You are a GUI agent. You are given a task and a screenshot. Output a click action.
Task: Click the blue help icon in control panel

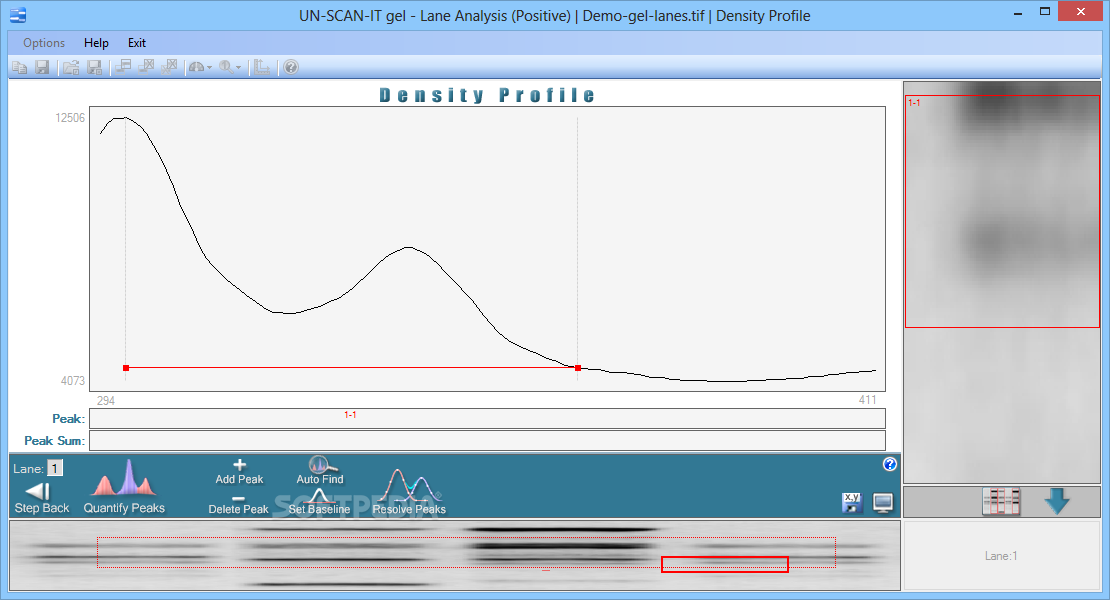tap(890, 464)
